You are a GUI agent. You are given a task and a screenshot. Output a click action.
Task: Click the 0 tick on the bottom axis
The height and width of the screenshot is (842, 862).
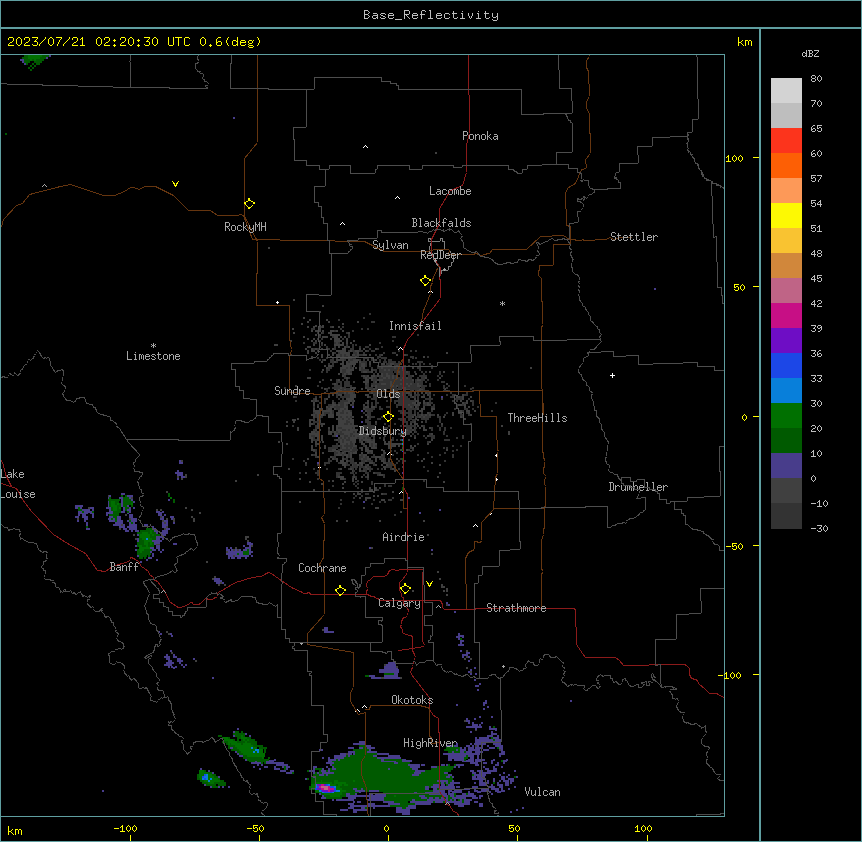(x=386, y=828)
